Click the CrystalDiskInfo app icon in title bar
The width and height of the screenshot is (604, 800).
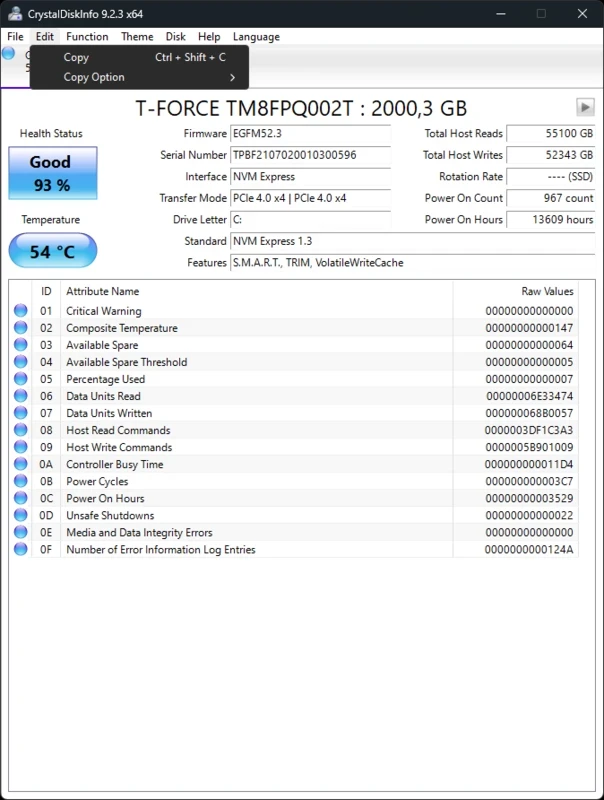click(15, 13)
